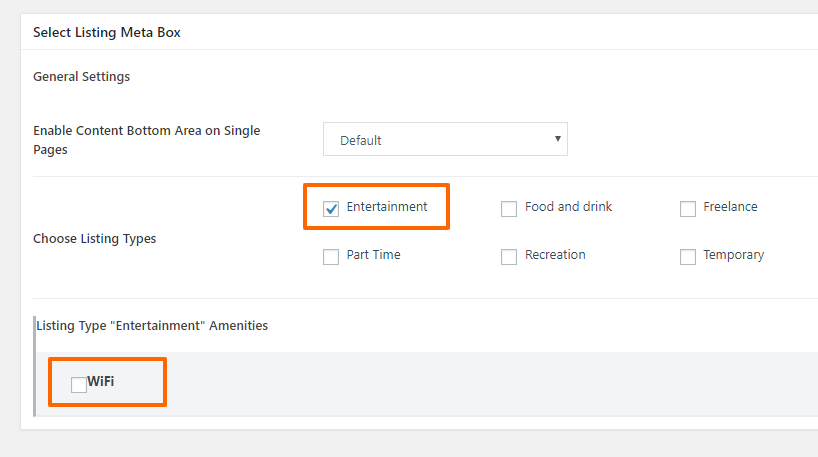
Task: Click the Recreation label text
Action: click(x=555, y=255)
